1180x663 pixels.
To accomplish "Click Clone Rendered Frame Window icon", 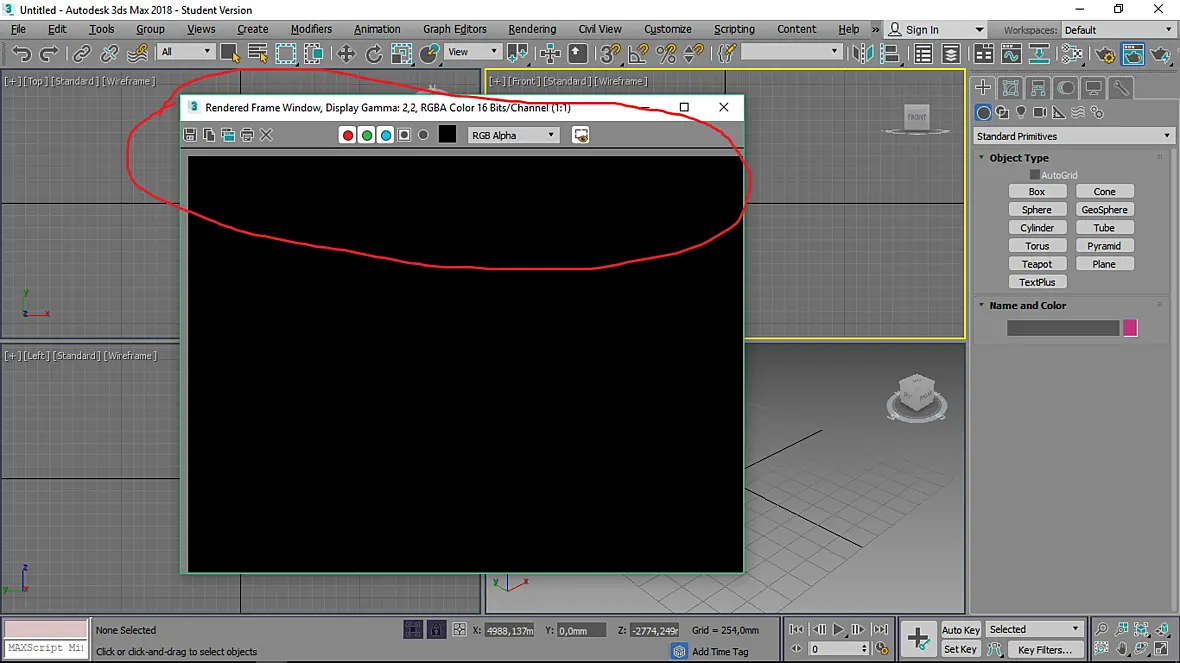I will pos(228,135).
